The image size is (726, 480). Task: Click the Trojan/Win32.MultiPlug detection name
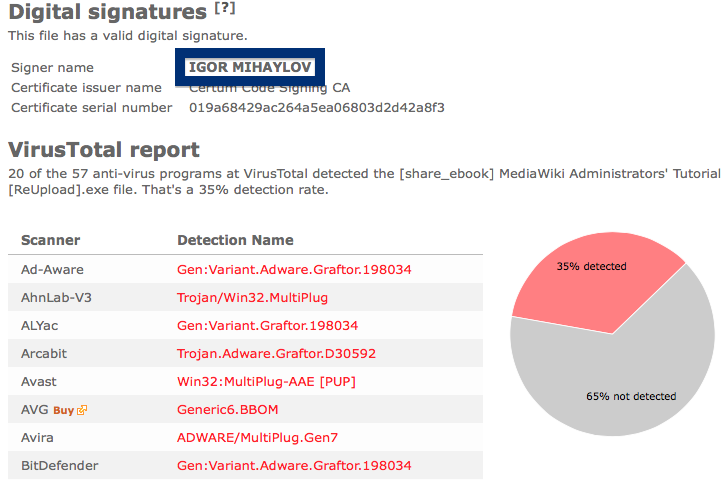(x=252, y=297)
